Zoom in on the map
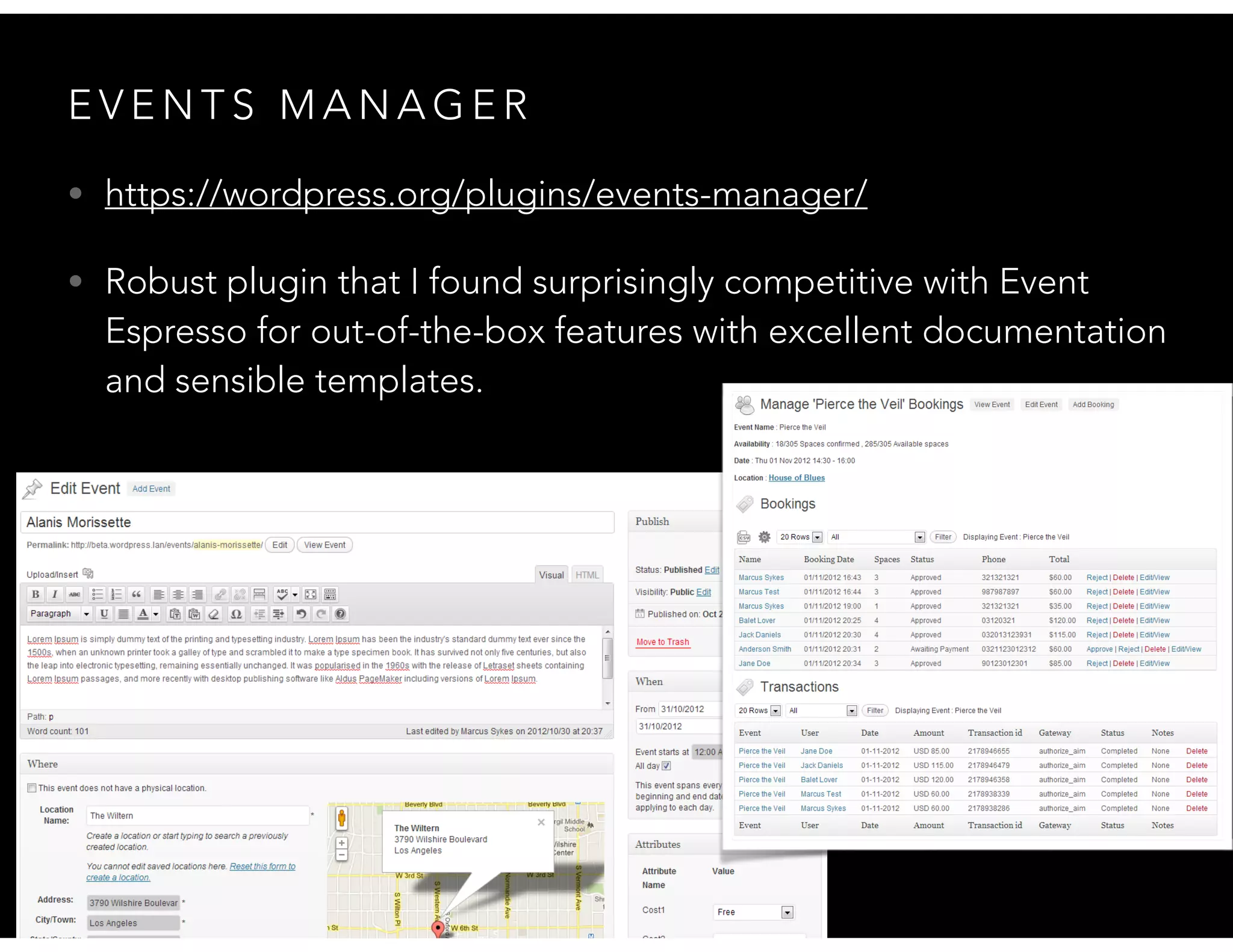This screenshot has width=1233, height=952. (341, 843)
